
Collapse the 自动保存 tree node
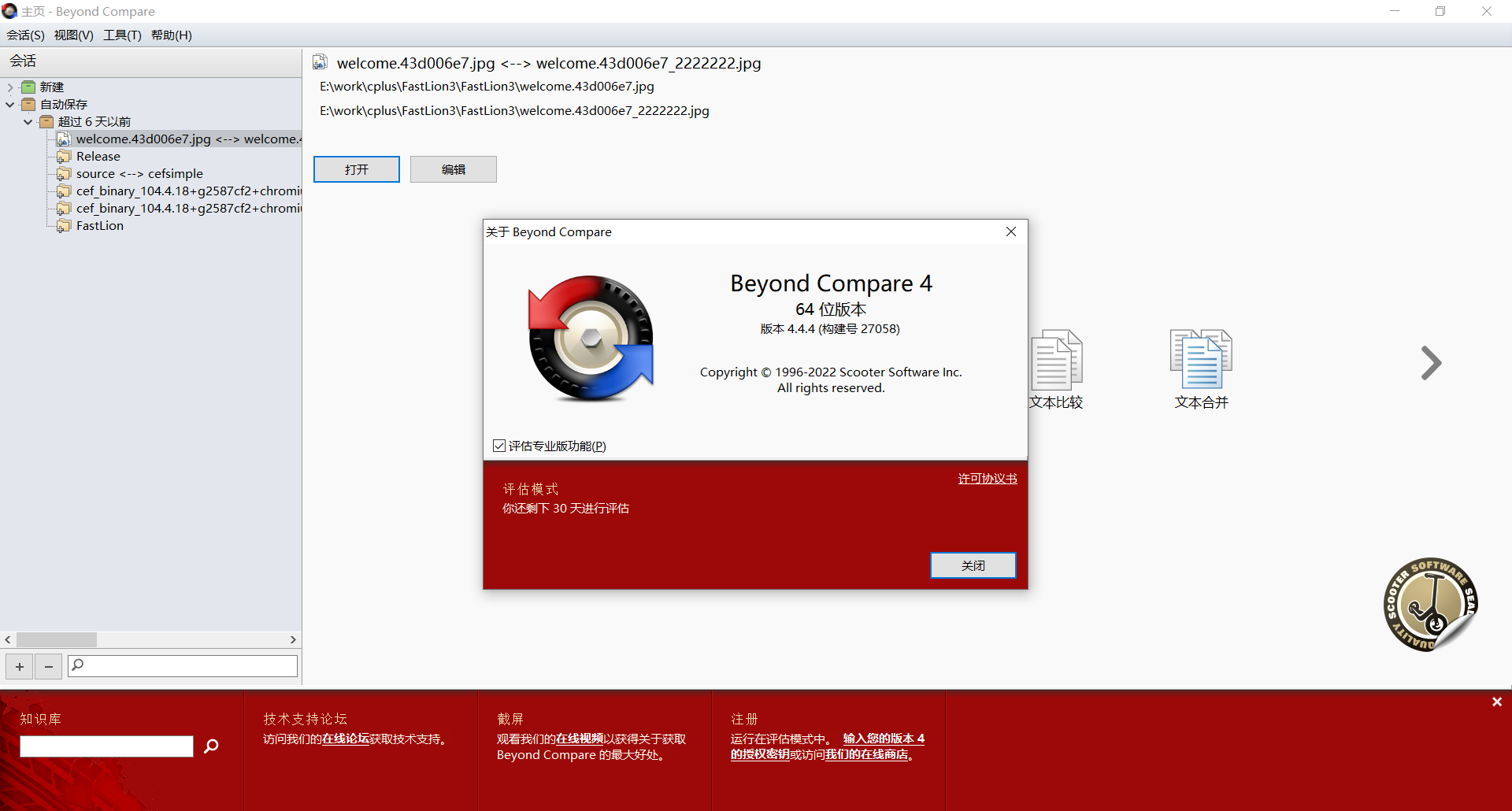point(10,105)
